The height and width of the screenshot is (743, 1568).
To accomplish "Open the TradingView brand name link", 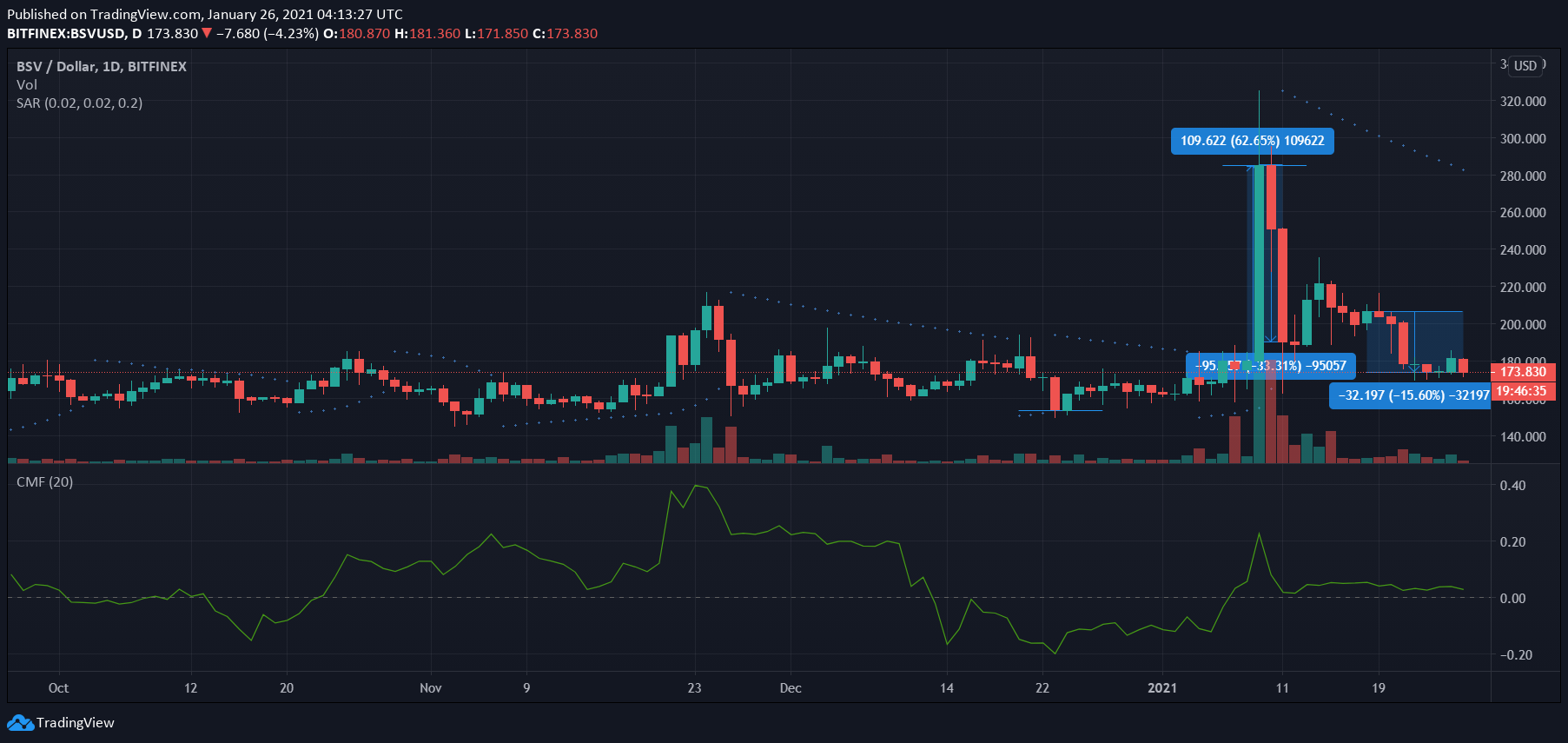I will click(x=76, y=723).
